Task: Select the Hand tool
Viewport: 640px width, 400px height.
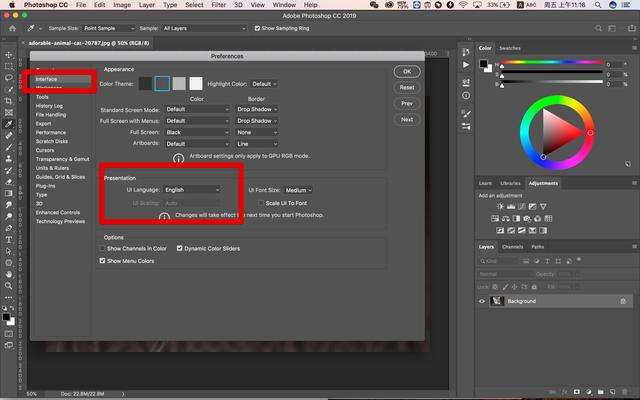Action: coord(9,274)
